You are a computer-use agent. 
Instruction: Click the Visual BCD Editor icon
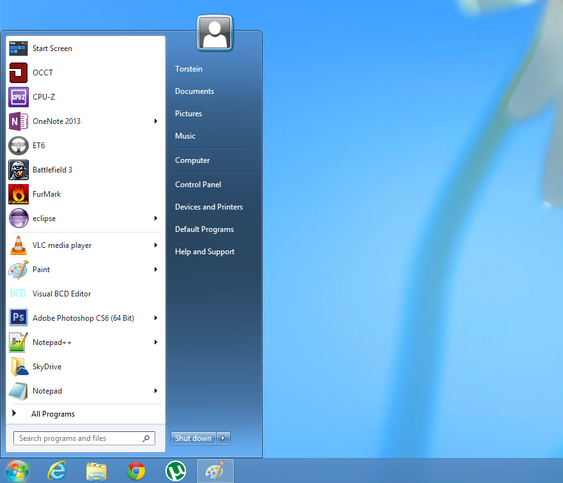pyautogui.click(x=18, y=293)
